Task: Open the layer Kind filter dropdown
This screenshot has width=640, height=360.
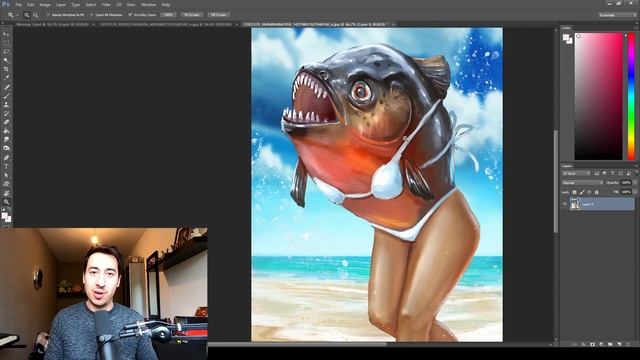Action: 576,173
